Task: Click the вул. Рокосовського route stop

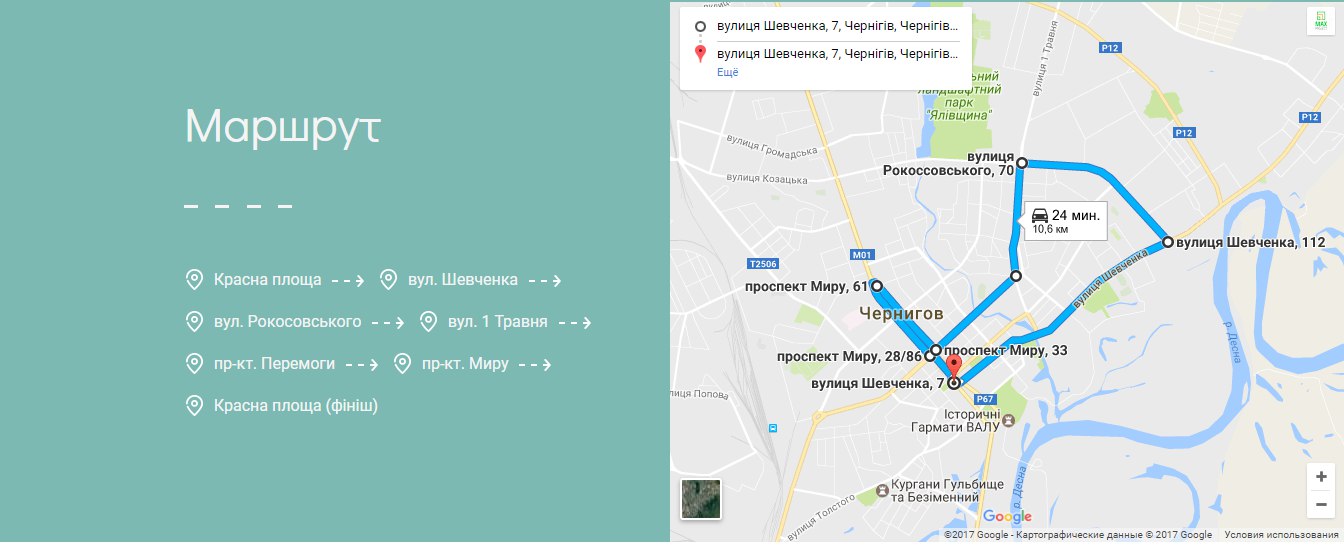Action: (x=287, y=322)
